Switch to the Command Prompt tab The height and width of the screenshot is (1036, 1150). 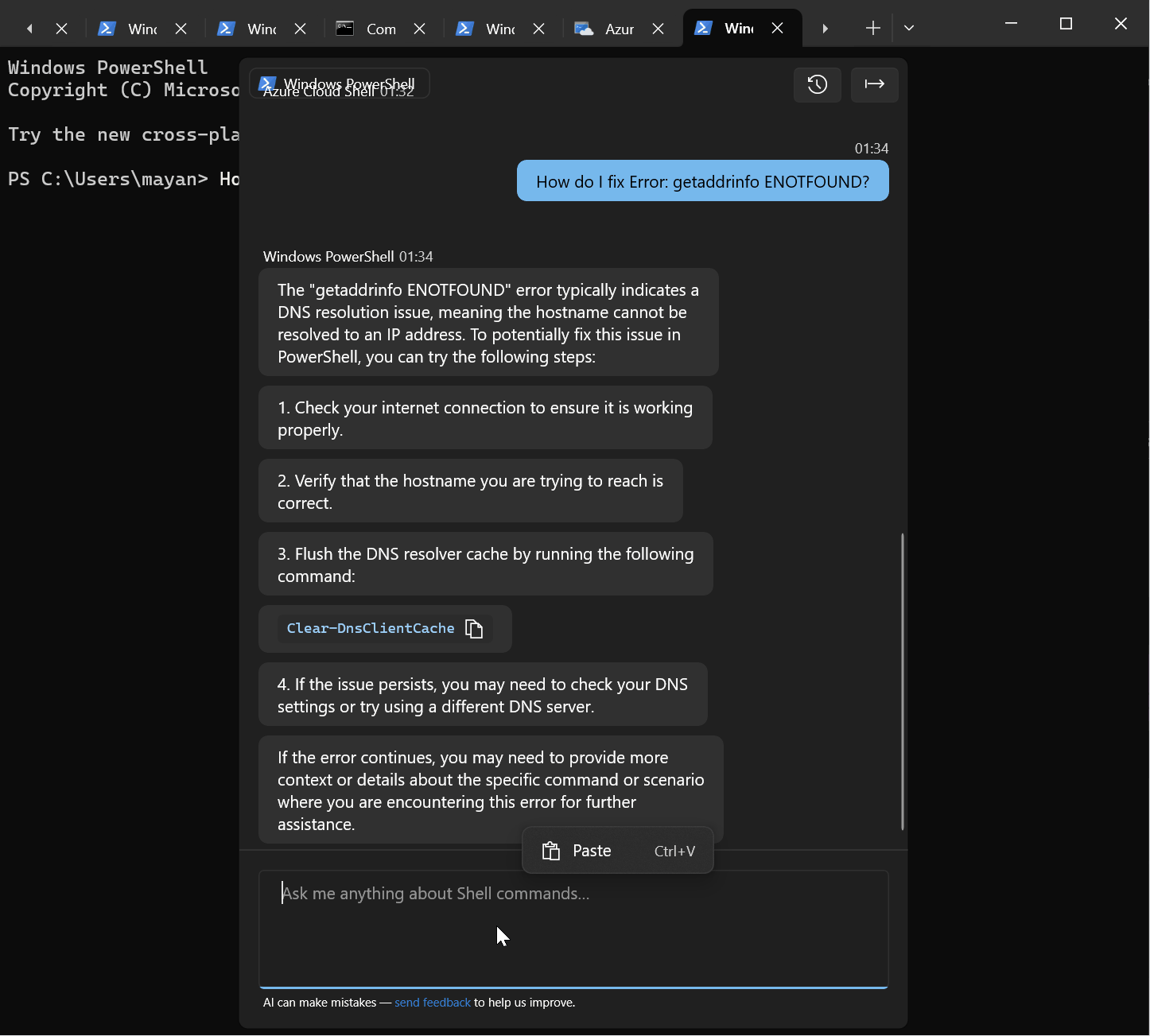pyautogui.click(x=383, y=29)
